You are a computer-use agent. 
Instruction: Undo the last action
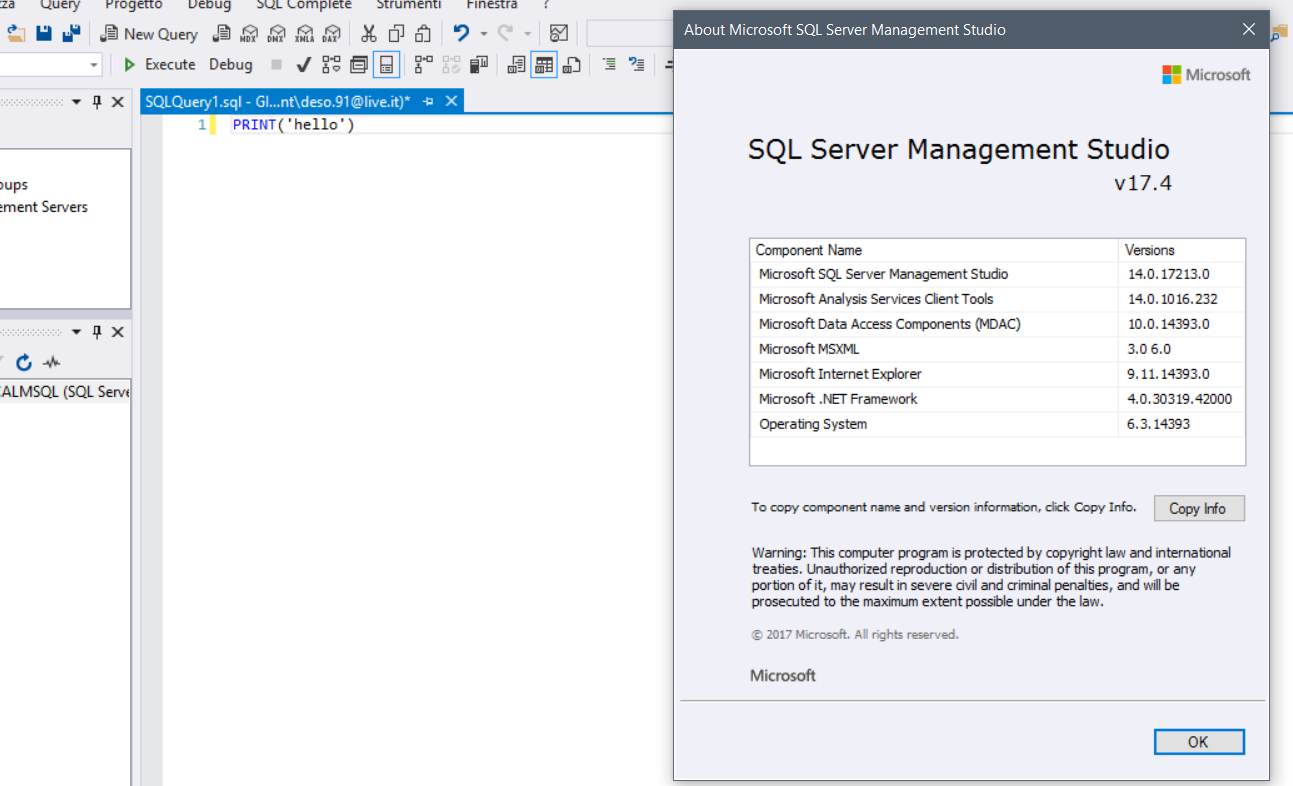click(x=461, y=33)
